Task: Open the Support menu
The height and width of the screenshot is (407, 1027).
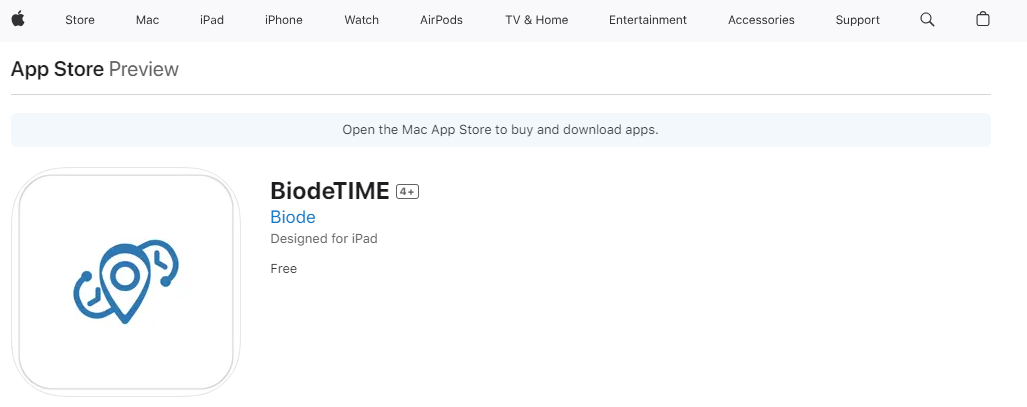Action: 857,20
